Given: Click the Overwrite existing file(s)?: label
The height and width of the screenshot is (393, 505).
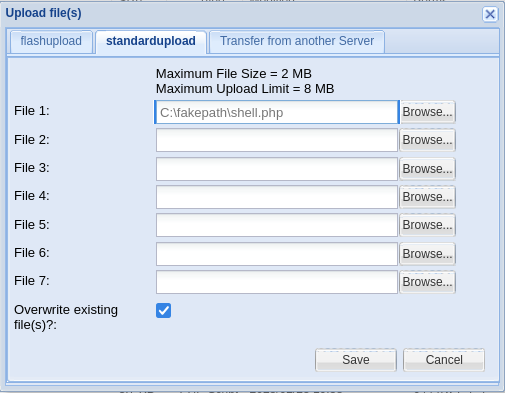Looking at the screenshot, I should (66, 317).
